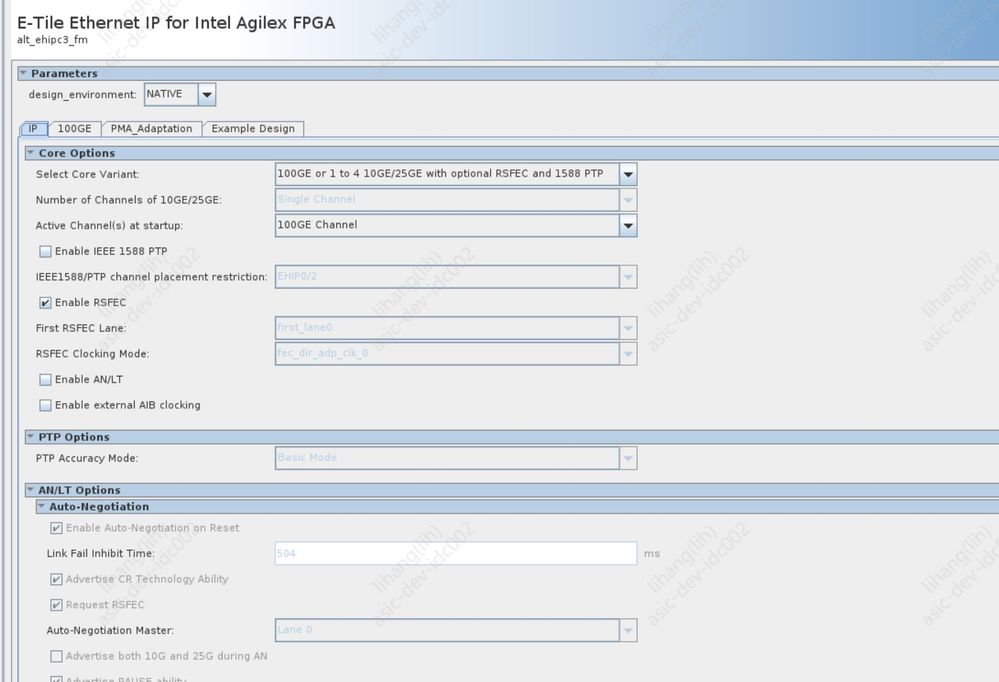Check Enable external AIB clocking

coord(45,405)
